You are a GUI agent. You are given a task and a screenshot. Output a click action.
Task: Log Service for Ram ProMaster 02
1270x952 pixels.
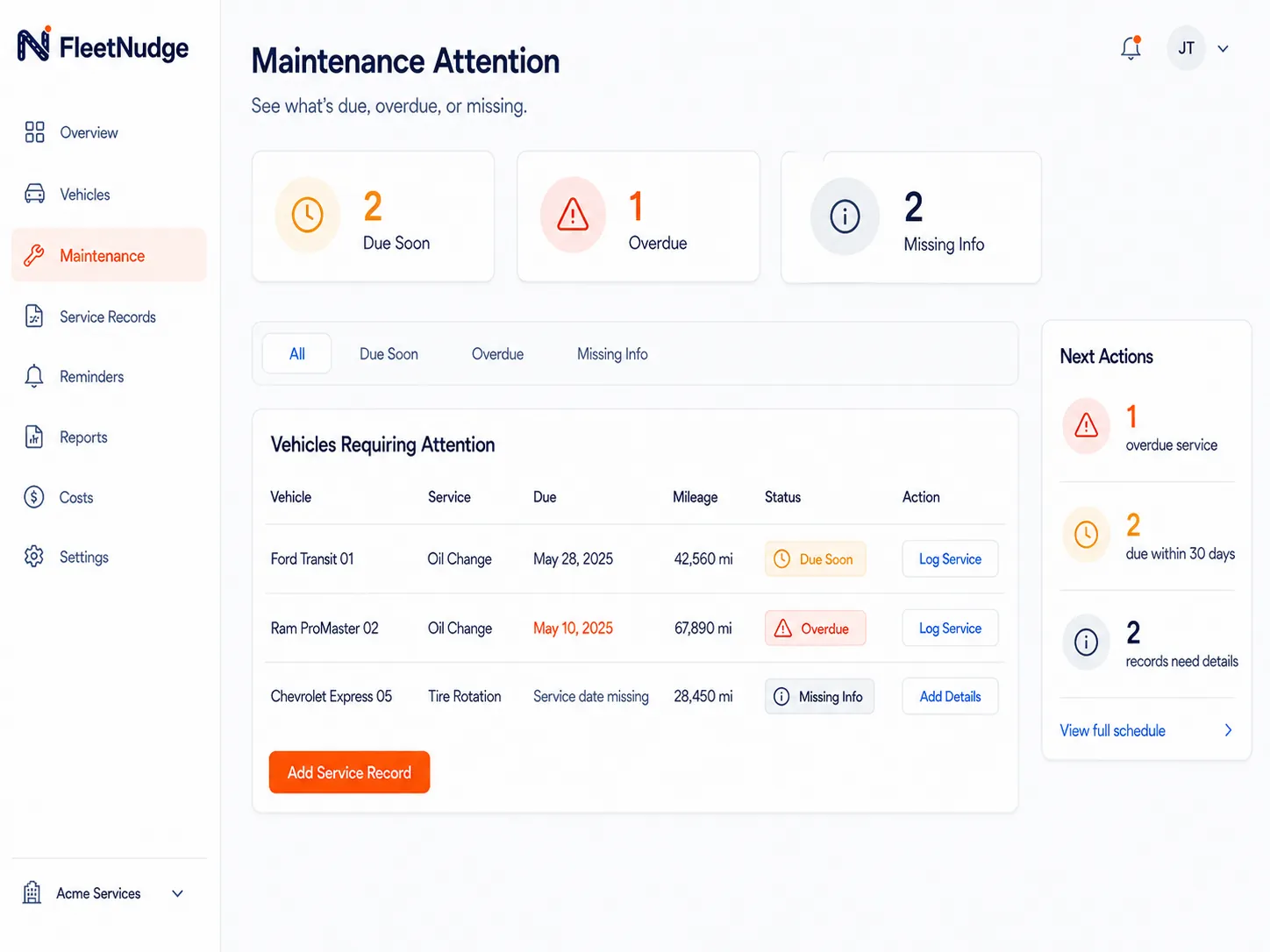(x=950, y=629)
